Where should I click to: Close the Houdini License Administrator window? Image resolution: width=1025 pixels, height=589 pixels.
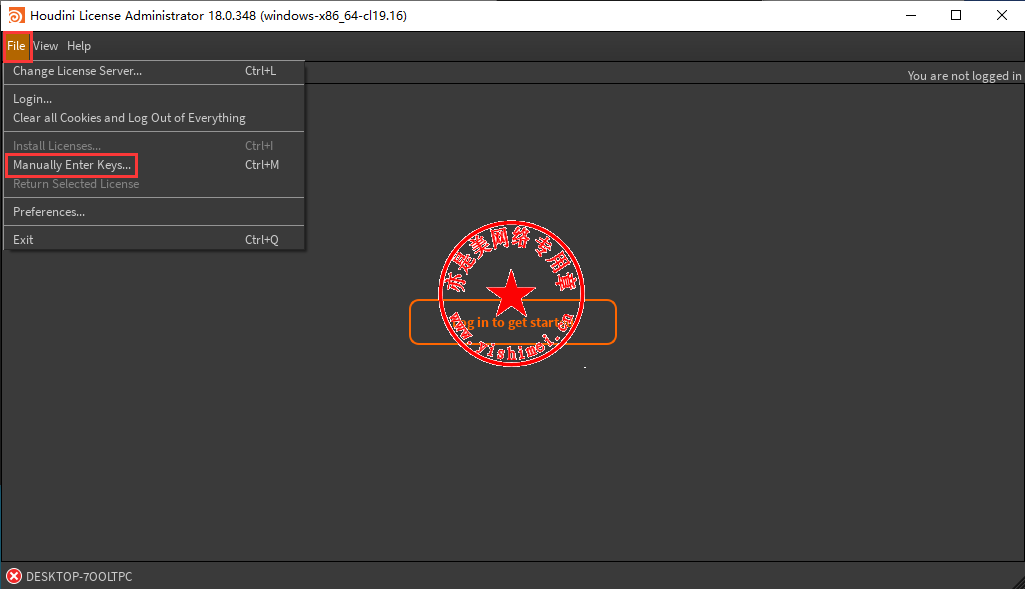pyautogui.click(x=1001, y=15)
